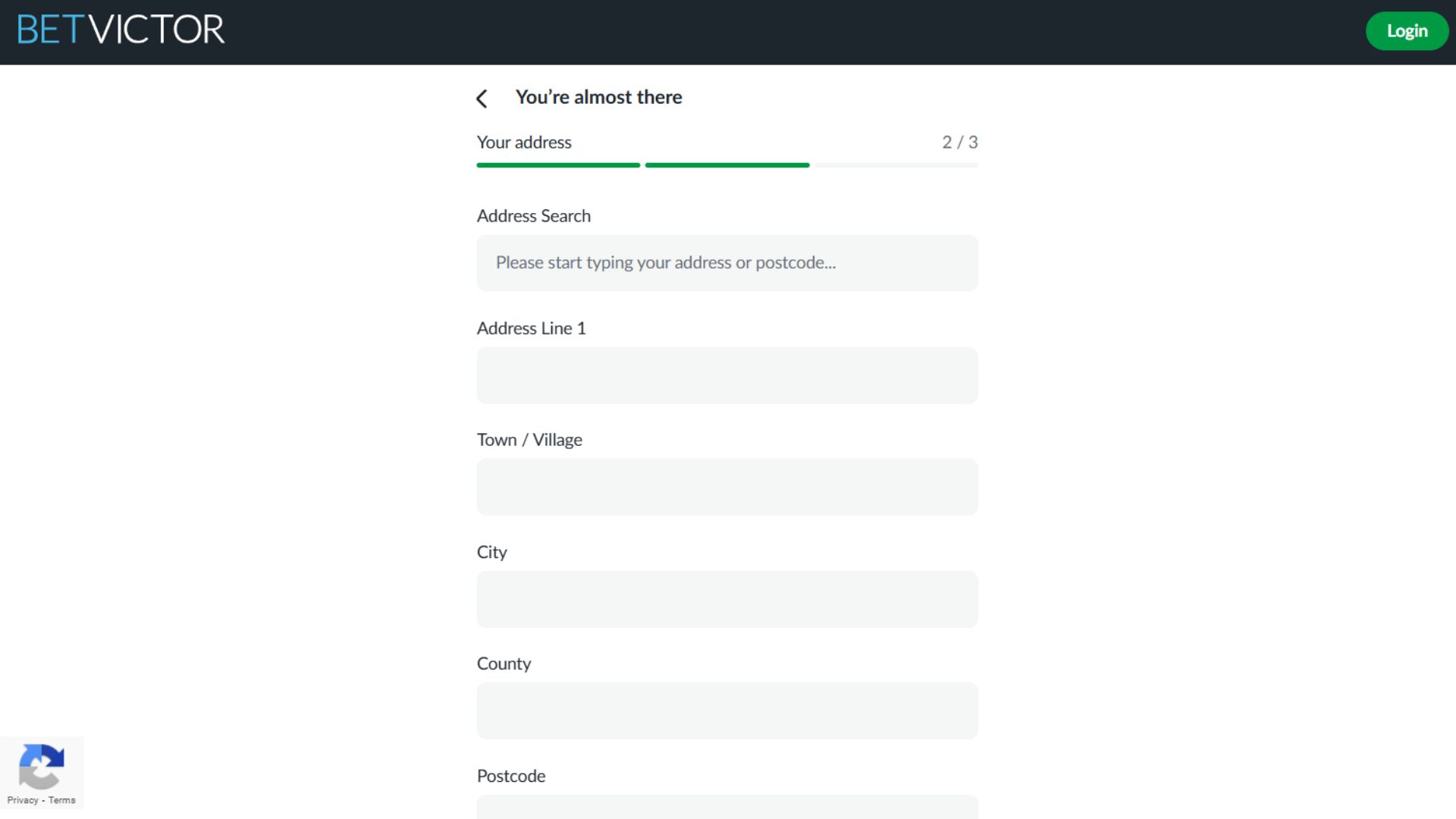Click the Postcode input field

click(x=726, y=807)
